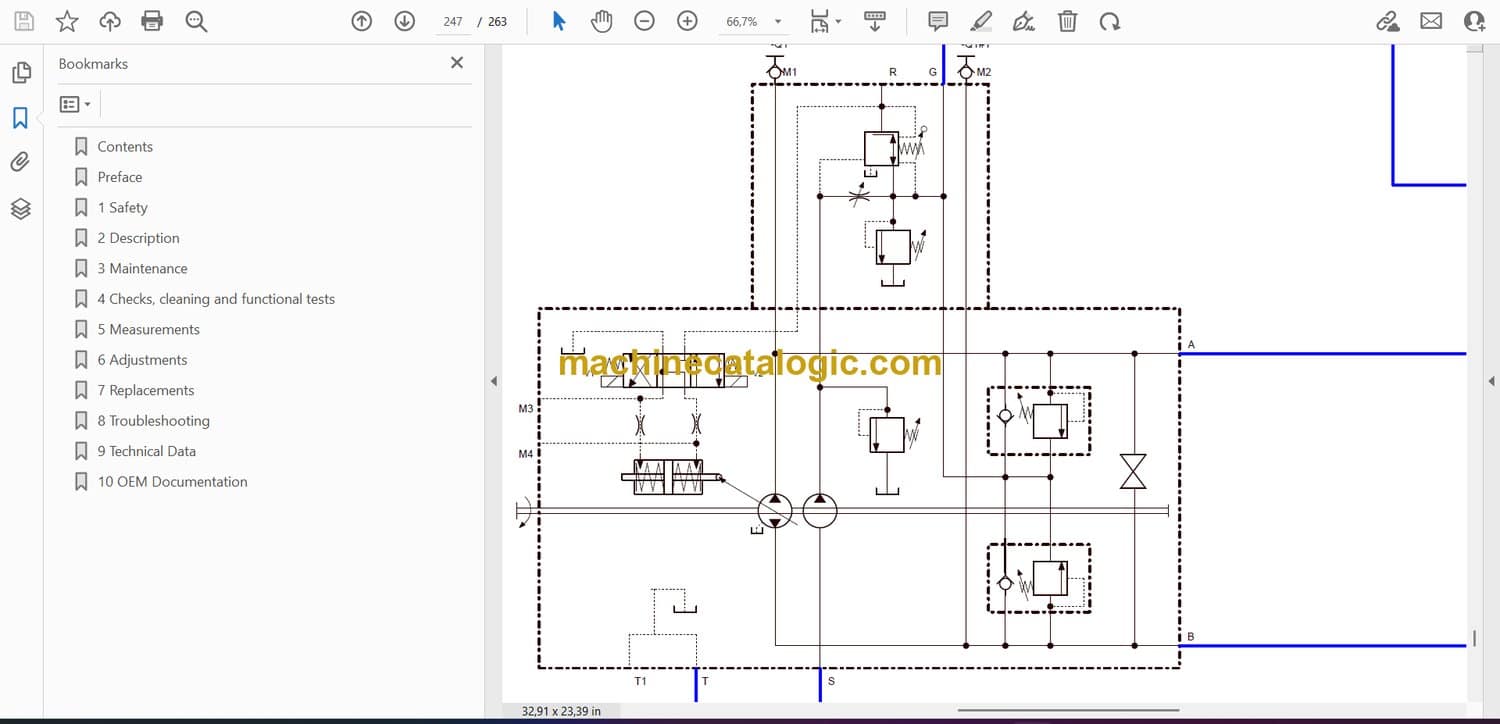The width and height of the screenshot is (1500, 724).
Task: Zoom out with the minus button
Action: pos(644,21)
